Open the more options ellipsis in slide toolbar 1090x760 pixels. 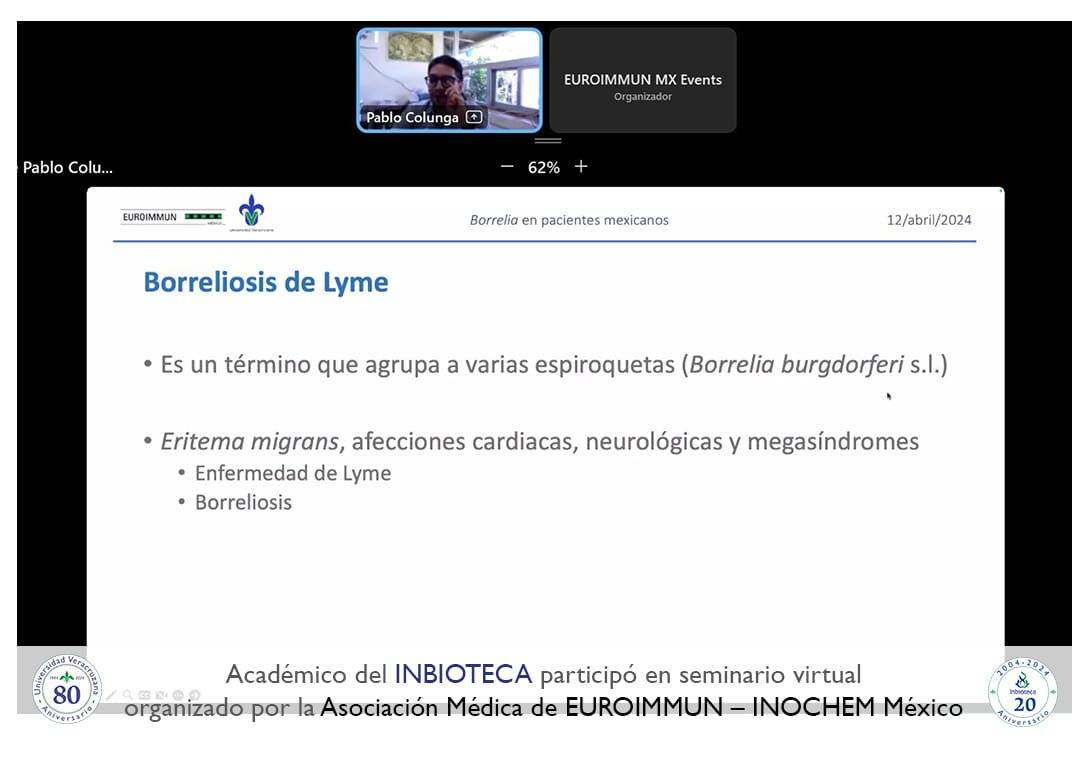[178, 695]
